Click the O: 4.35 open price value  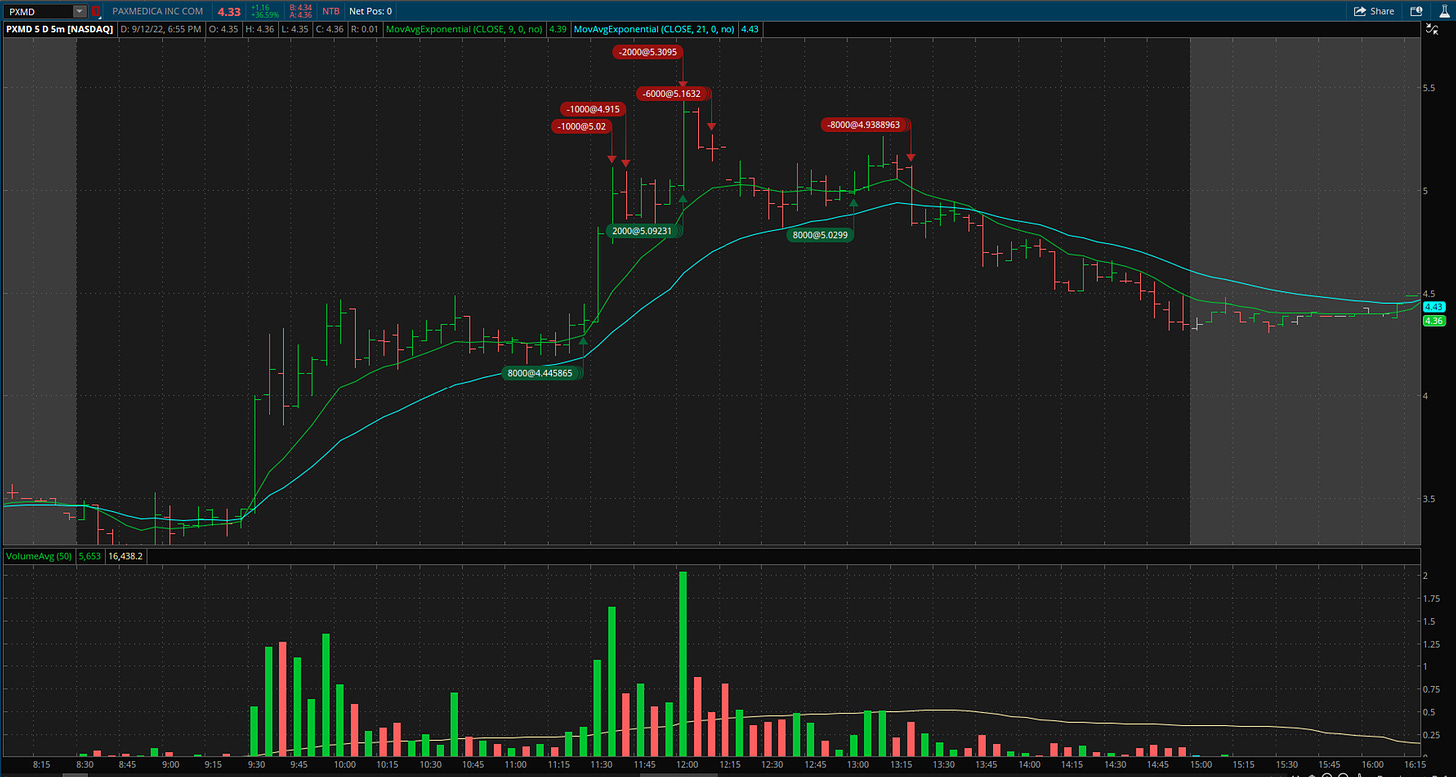coord(222,30)
